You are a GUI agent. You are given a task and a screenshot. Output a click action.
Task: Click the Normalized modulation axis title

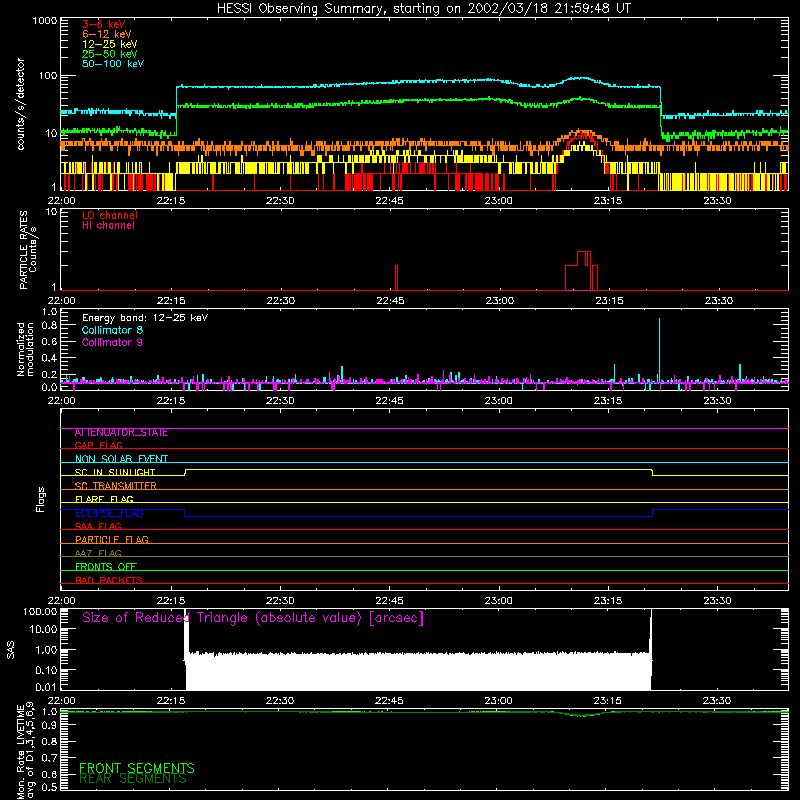click(x=26, y=349)
